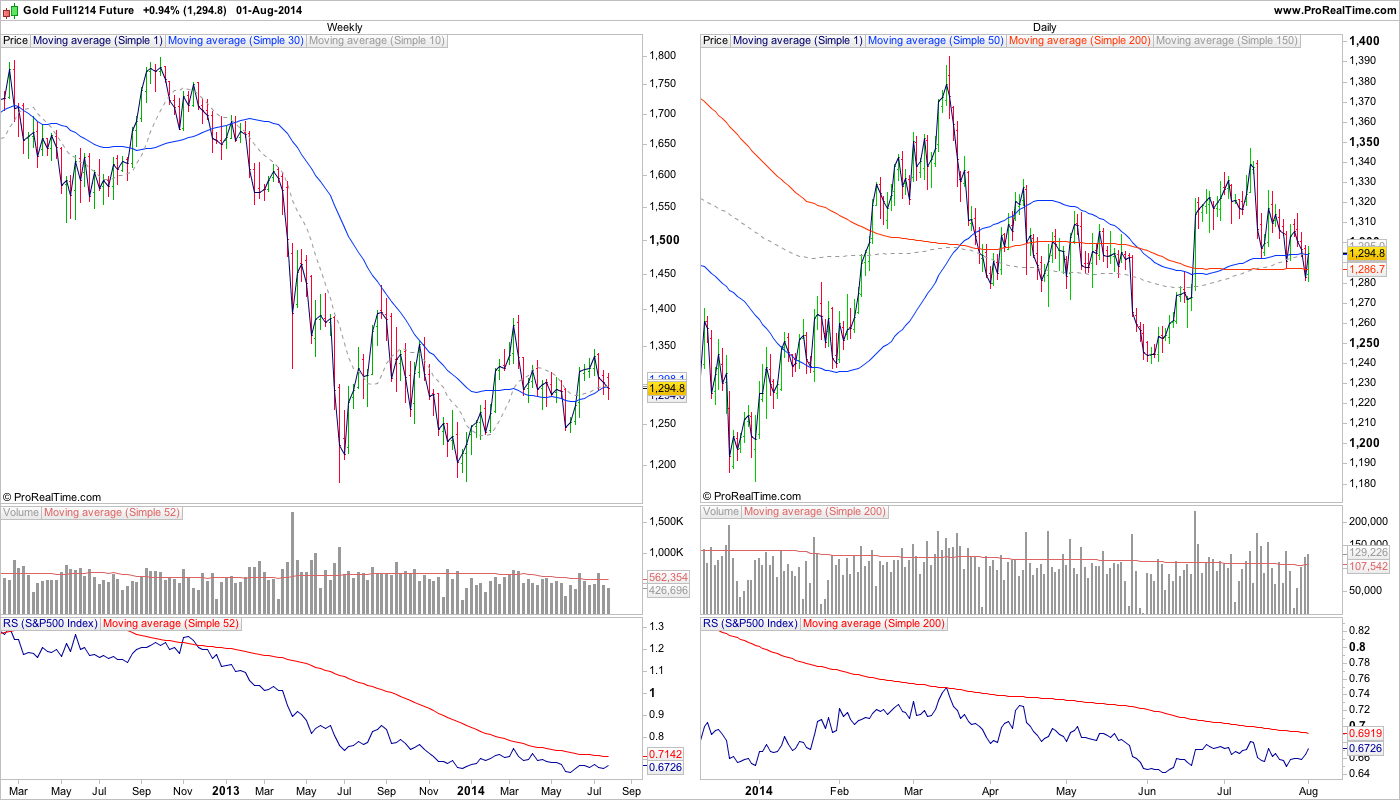Click the 562,354 volume average tag
Image resolution: width=1400 pixels, height=800 pixels.
tap(668, 577)
